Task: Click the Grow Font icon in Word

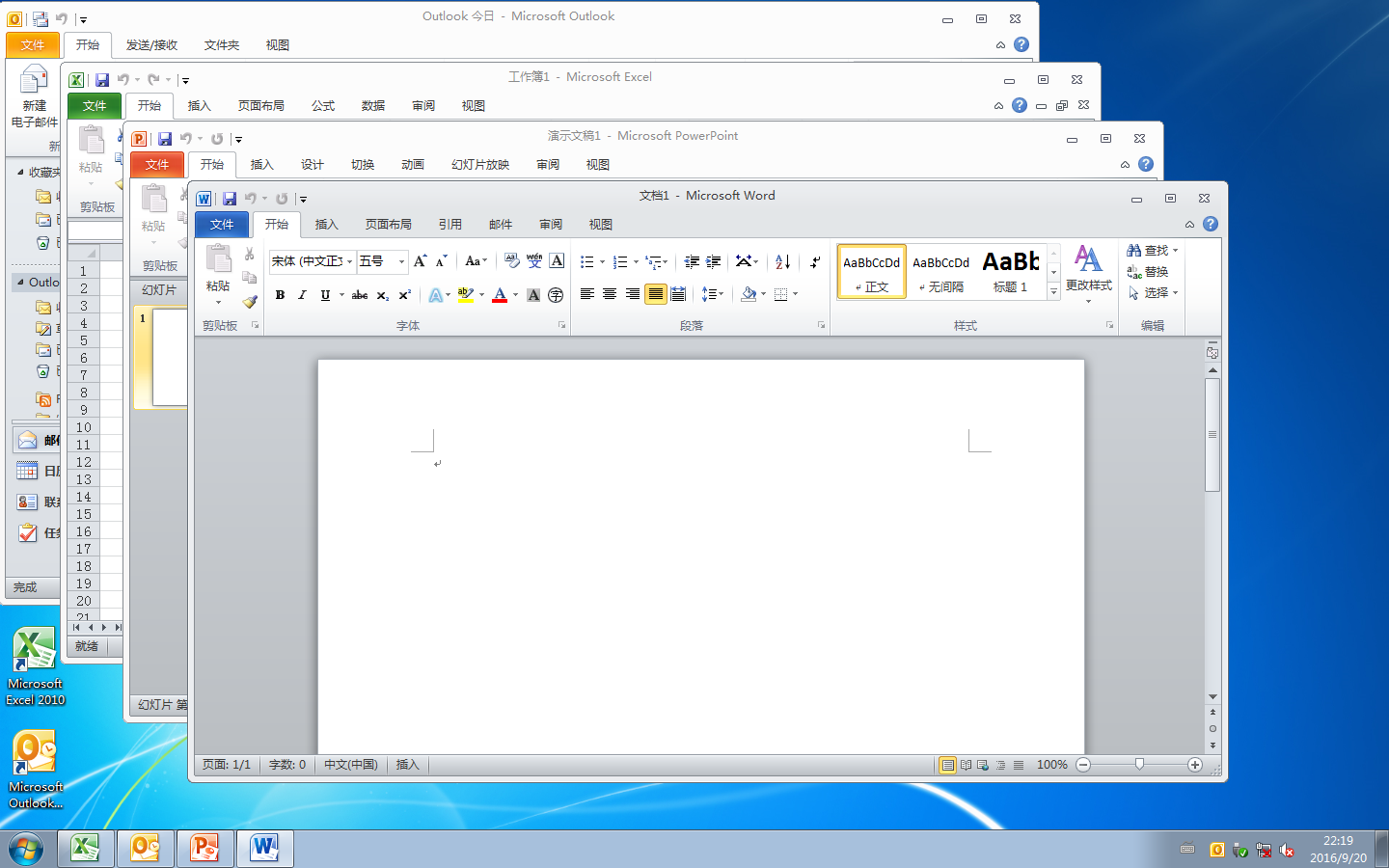Action: click(421, 261)
